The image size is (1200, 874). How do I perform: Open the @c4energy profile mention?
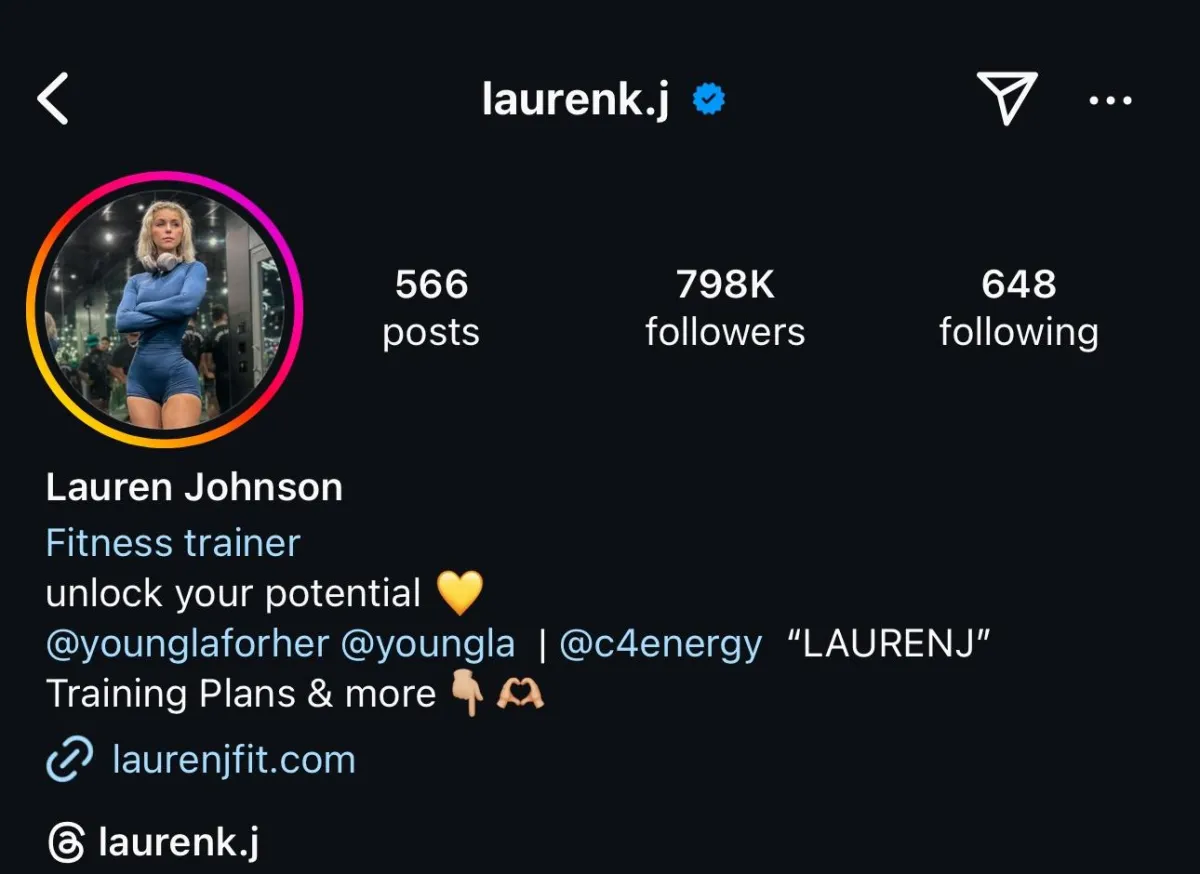[660, 644]
